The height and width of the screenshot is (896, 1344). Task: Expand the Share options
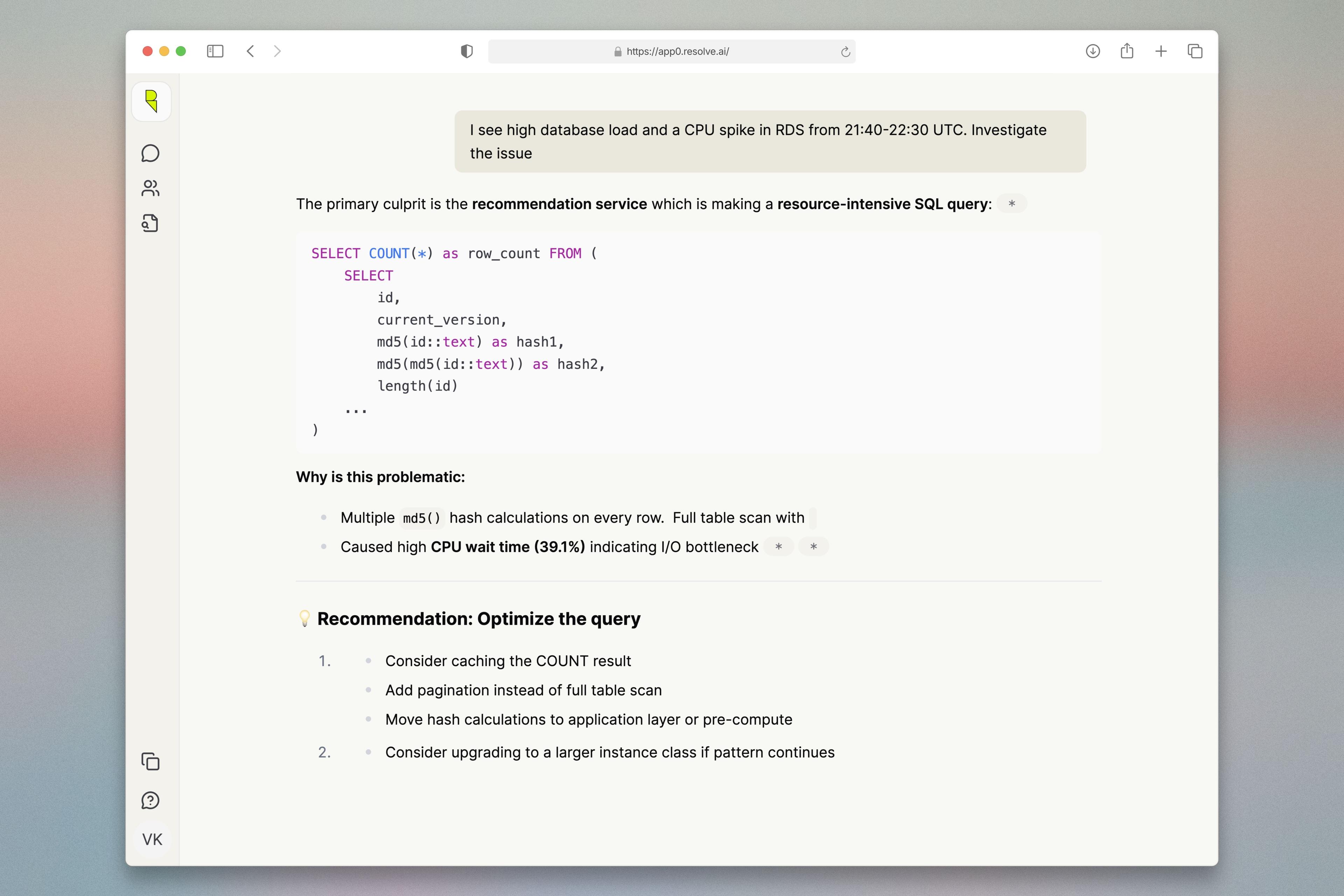coord(1126,51)
